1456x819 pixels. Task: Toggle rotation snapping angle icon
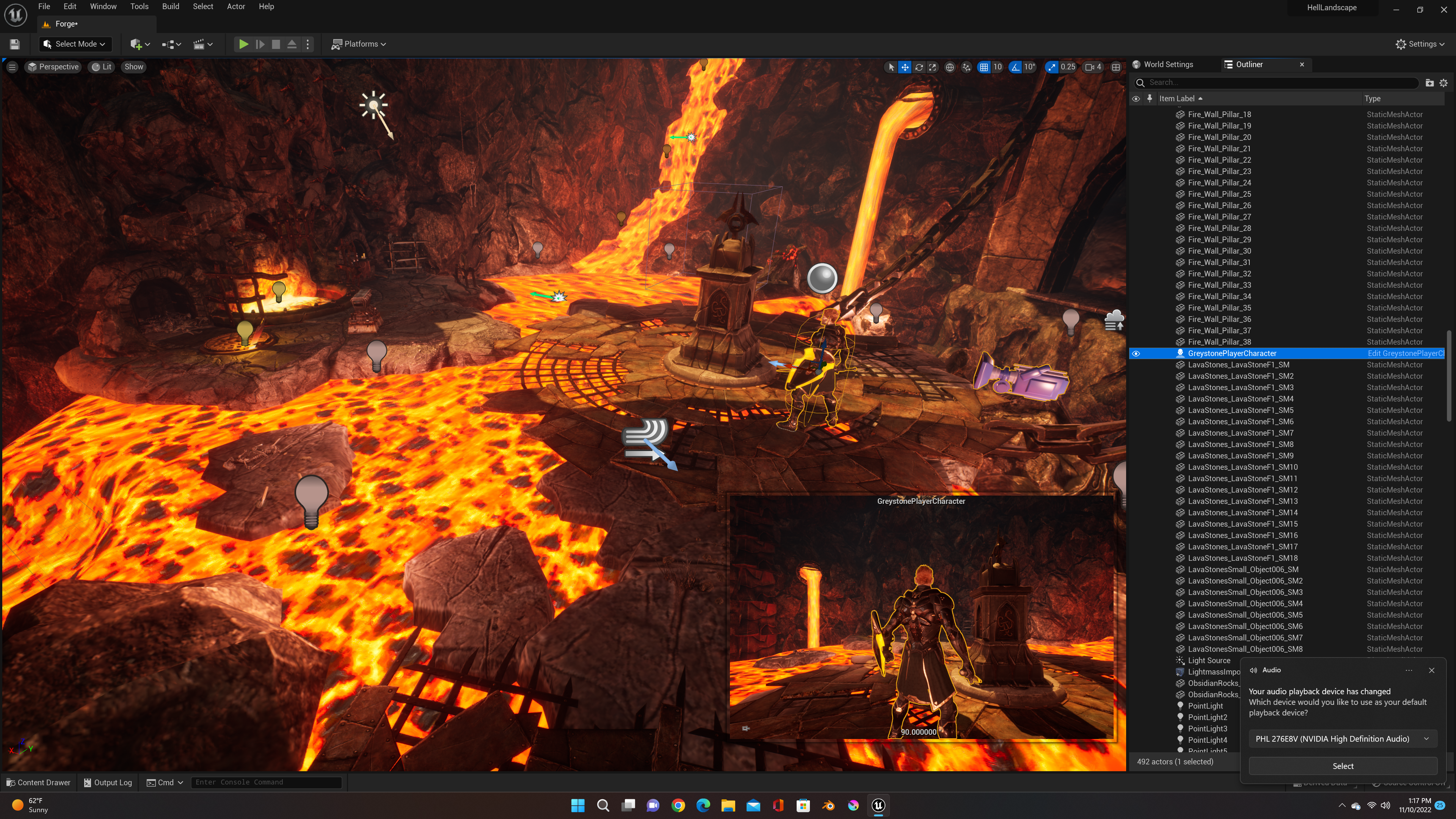(x=1016, y=67)
